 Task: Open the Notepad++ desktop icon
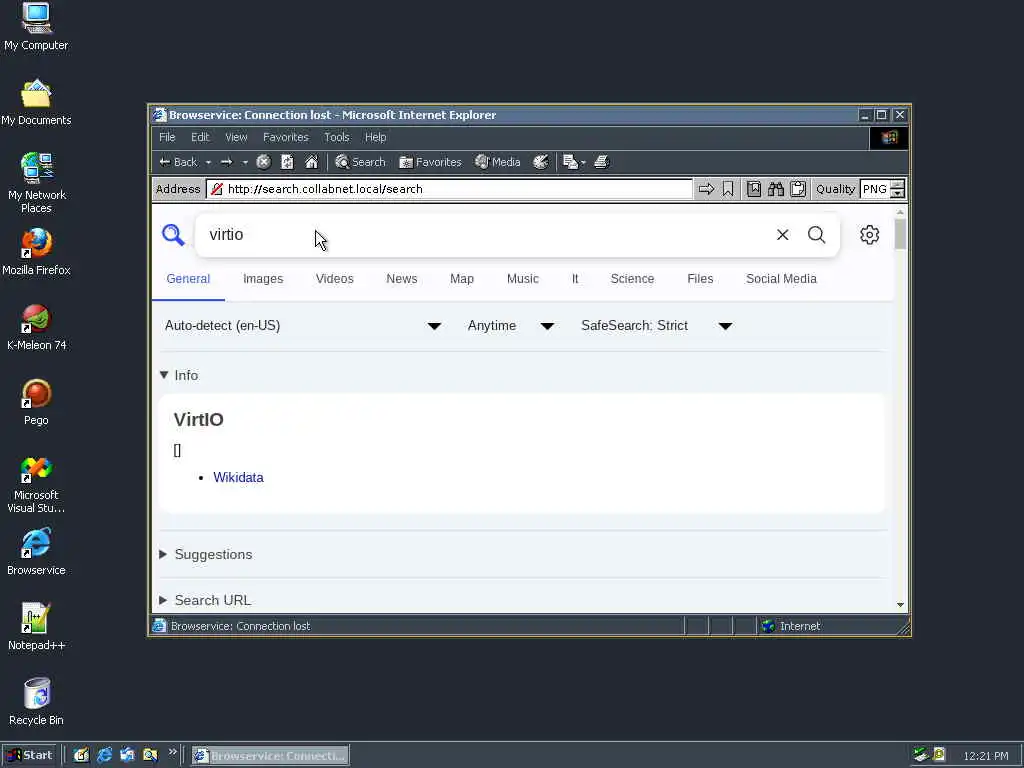36,627
